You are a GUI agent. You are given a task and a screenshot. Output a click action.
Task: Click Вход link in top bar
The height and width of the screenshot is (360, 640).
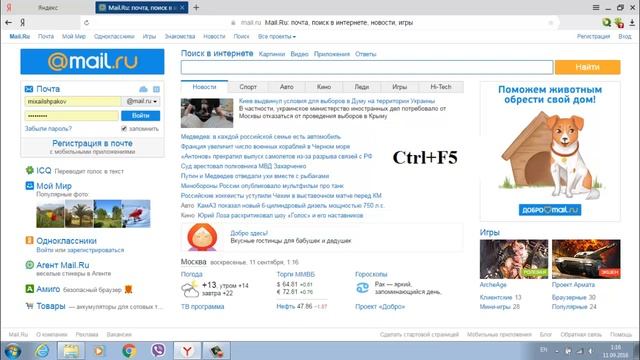tap(624, 36)
